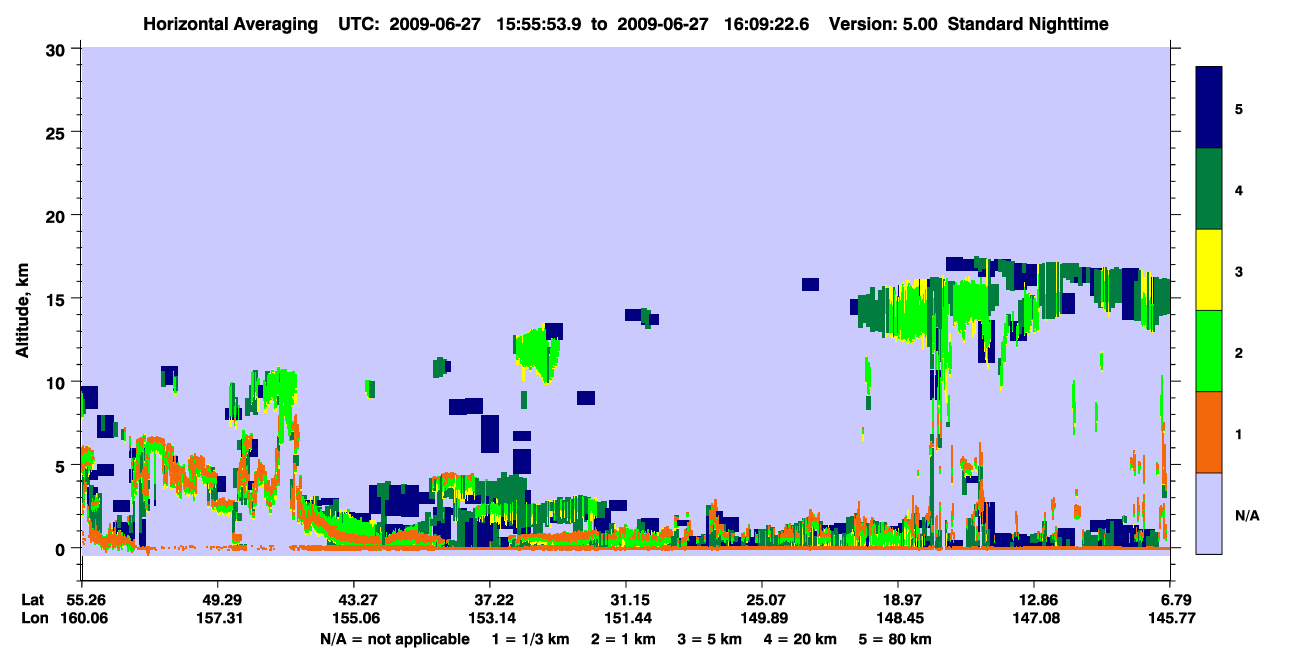Image resolution: width=1300 pixels, height=667 pixels.
Task: Click the 'Lat' row label
Action: pos(33,600)
